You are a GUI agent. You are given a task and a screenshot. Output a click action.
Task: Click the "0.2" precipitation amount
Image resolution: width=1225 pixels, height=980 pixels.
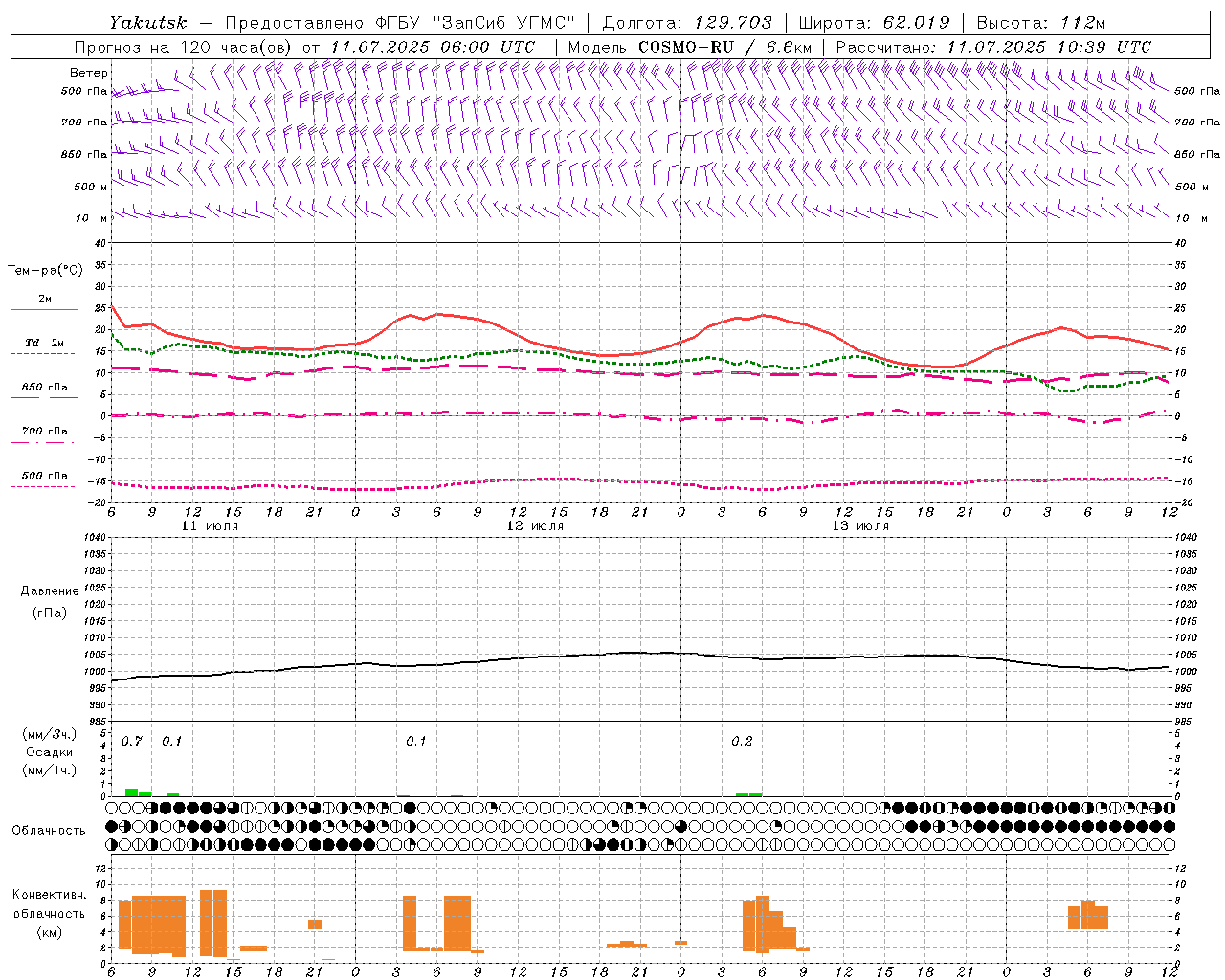(742, 742)
